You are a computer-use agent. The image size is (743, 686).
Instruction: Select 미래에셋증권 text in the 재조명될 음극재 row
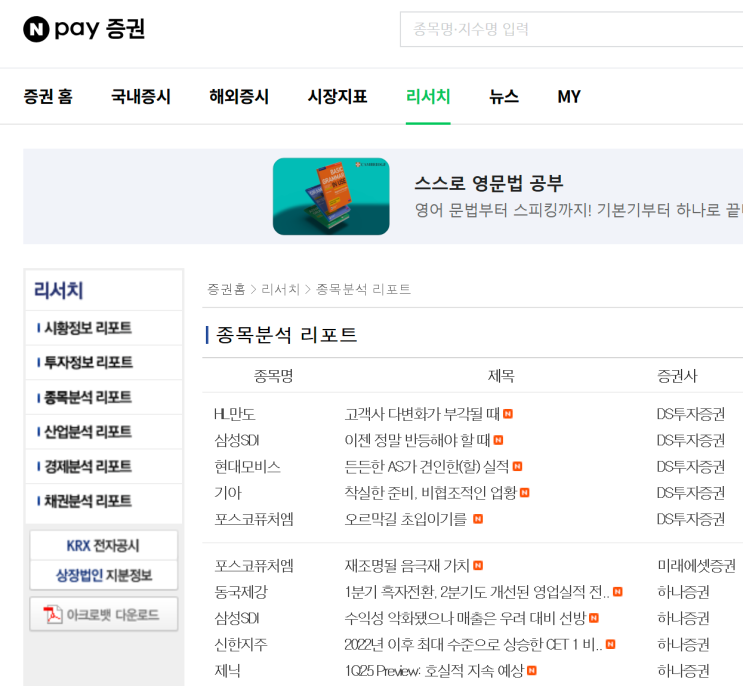[x=697, y=566]
